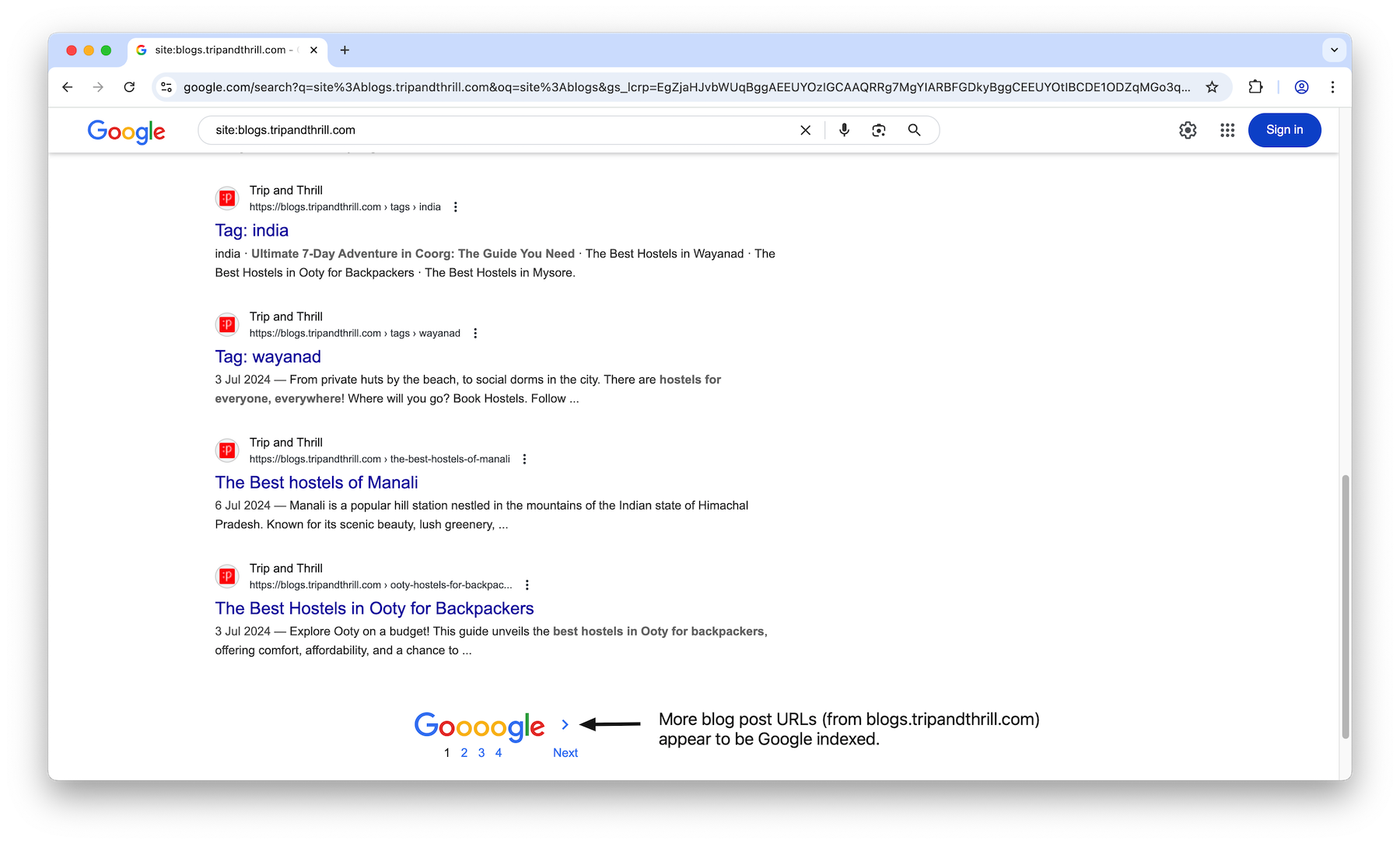The height and width of the screenshot is (844, 1400).
Task: Click the Google logo in the header
Action: 126,131
